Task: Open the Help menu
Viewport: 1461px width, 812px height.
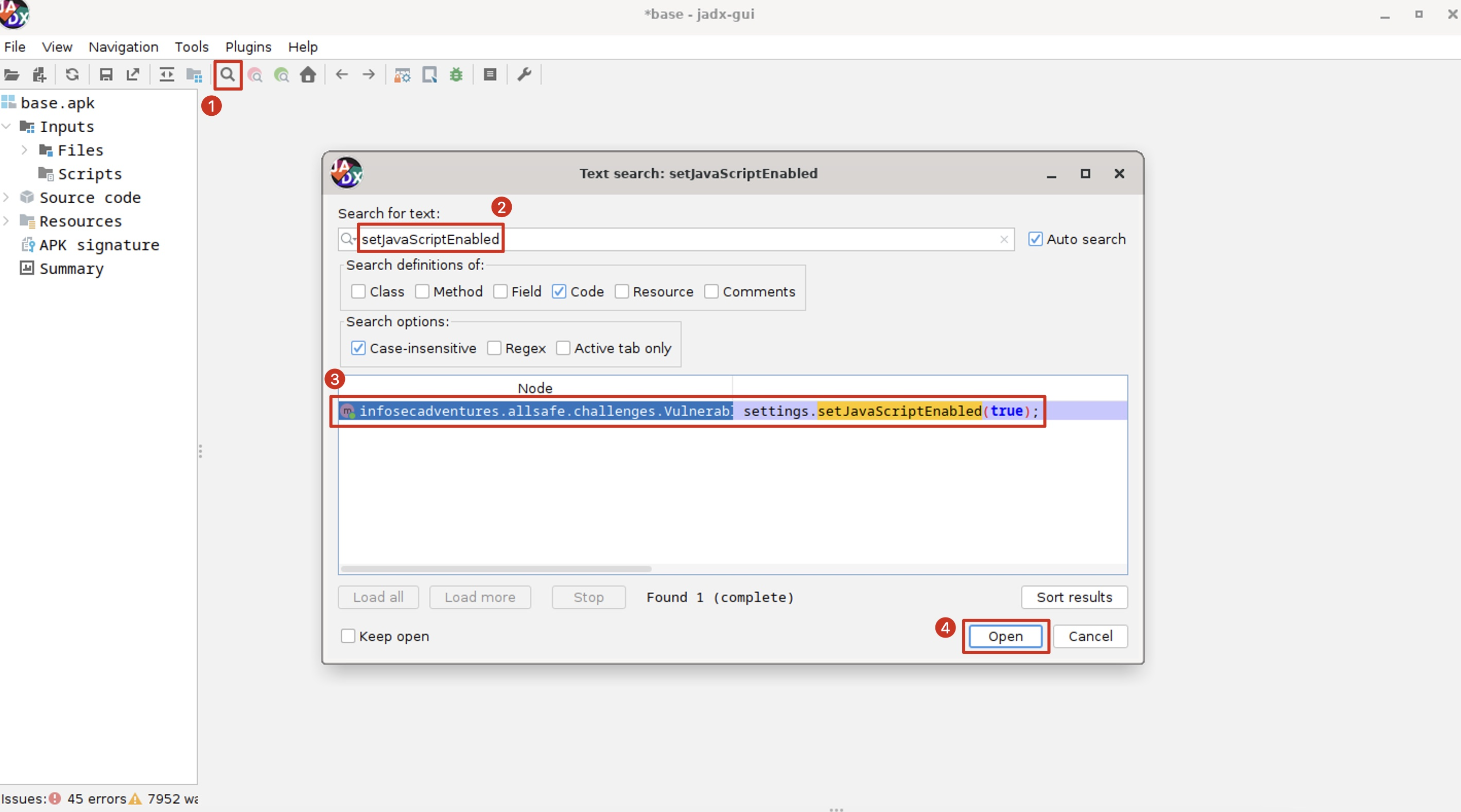Action: pos(303,47)
